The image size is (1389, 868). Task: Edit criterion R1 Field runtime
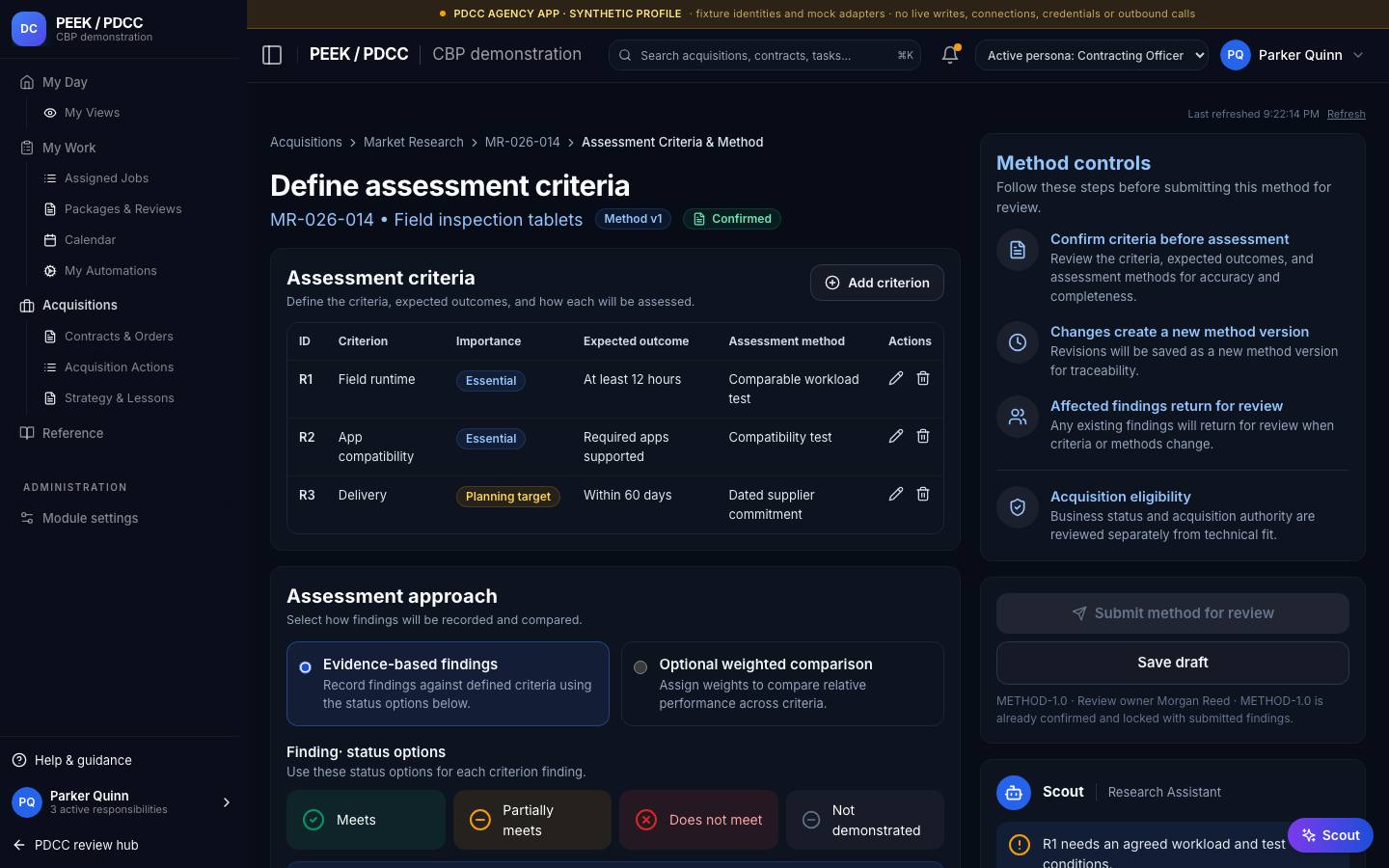(896, 378)
